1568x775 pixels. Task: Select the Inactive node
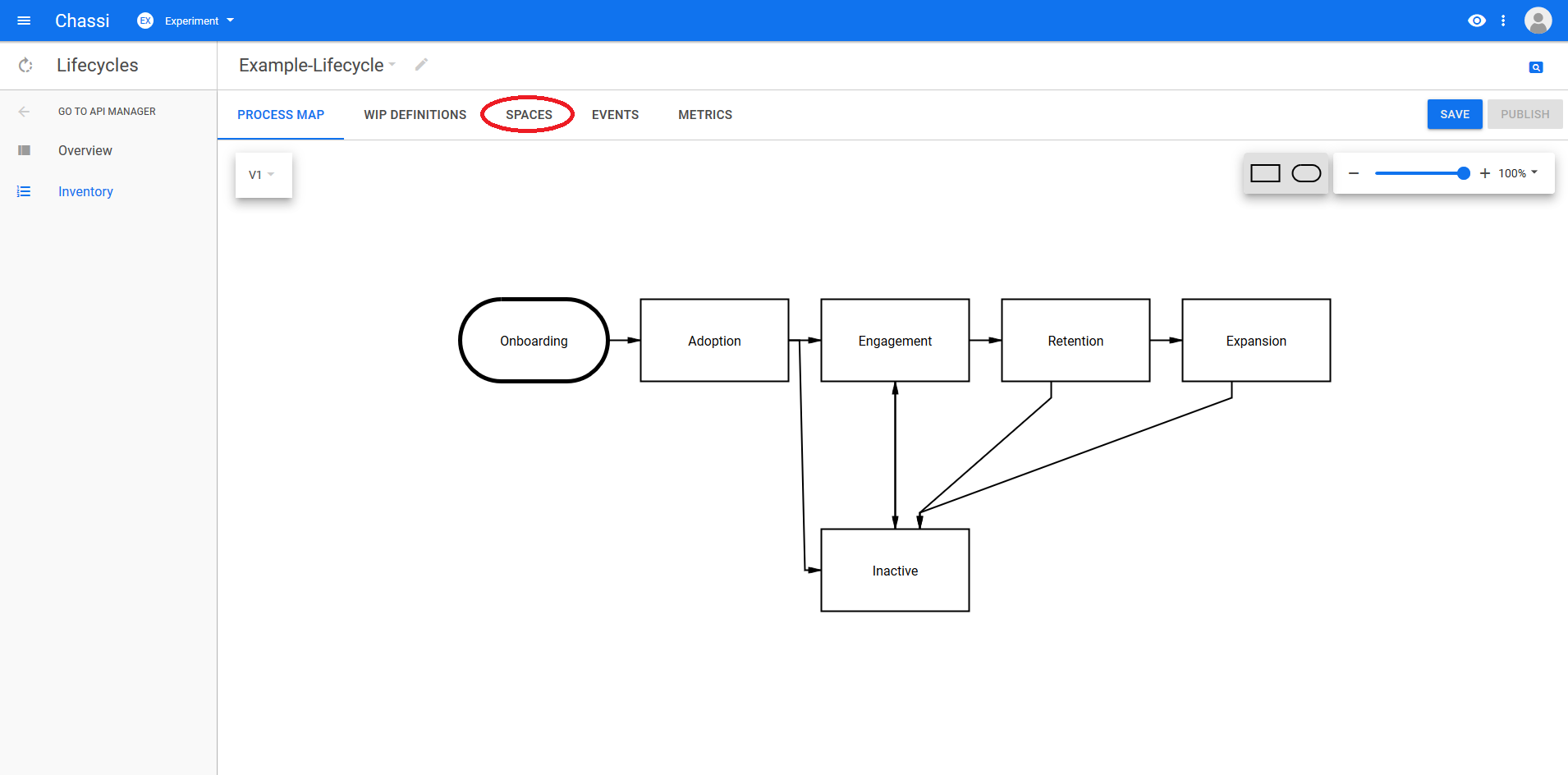pos(895,570)
